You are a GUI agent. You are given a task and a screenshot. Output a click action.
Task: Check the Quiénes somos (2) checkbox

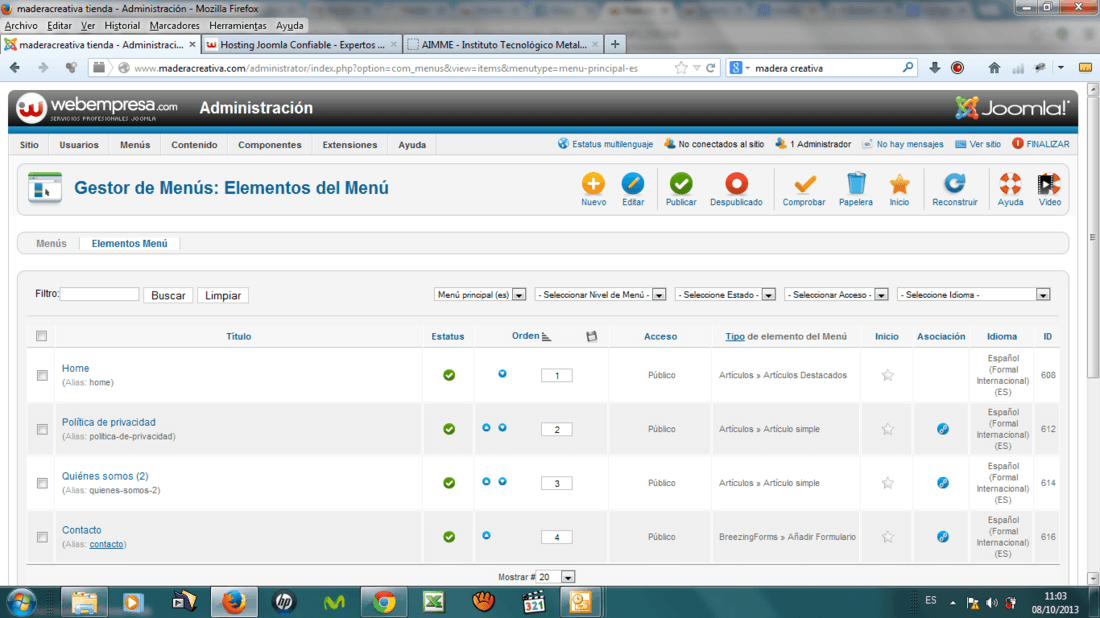pyautogui.click(x=42, y=483)
